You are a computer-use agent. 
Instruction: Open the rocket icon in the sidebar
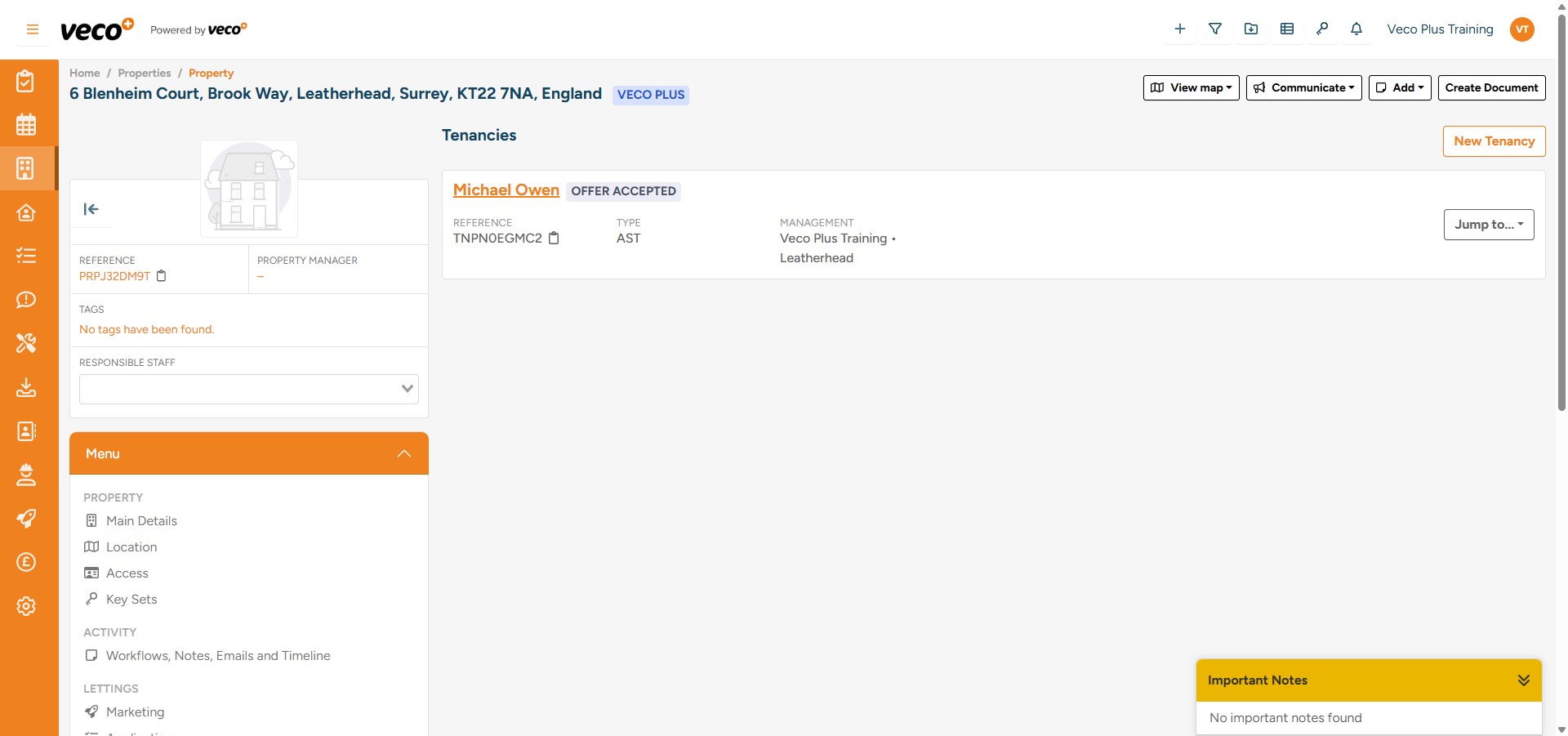click(27, 519)
